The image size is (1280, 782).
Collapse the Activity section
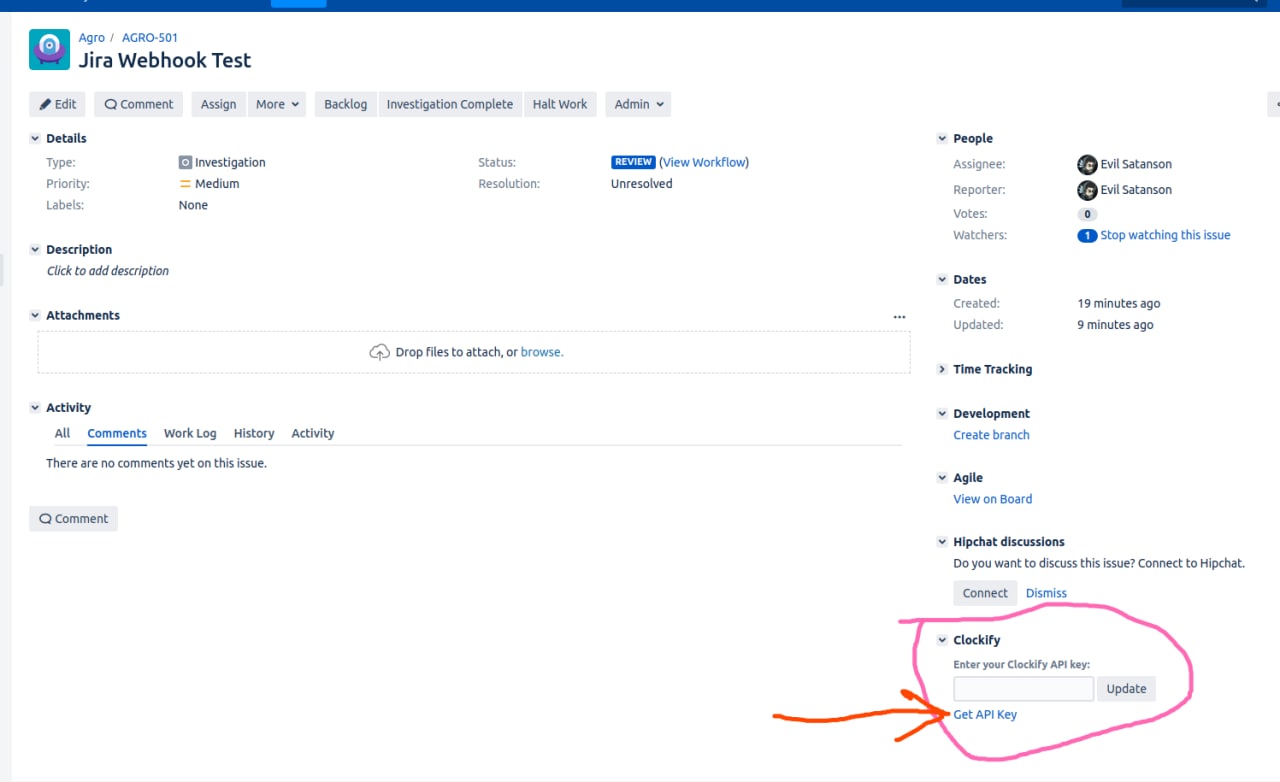coord(35,407)
